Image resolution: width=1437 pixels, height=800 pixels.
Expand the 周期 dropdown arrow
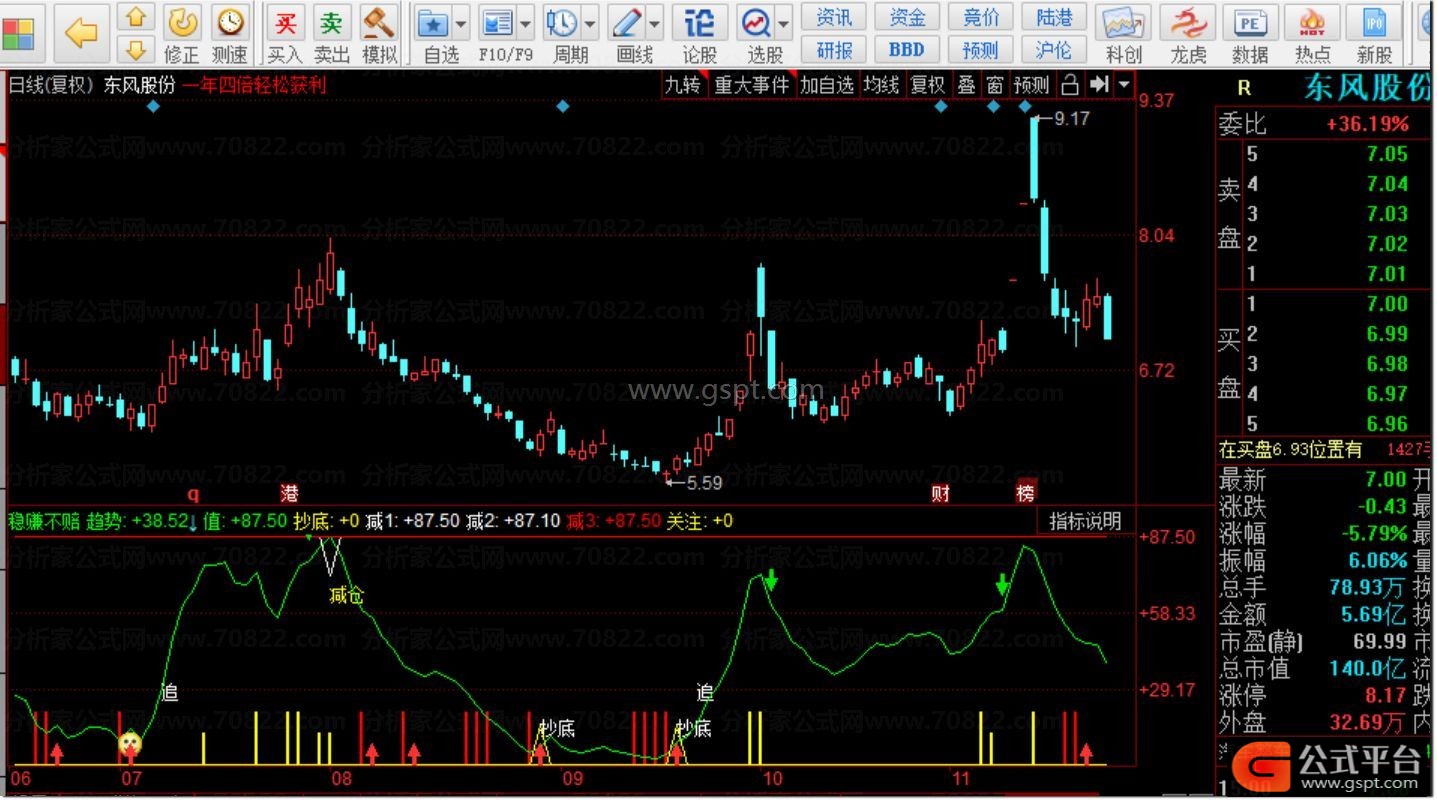tap(590, 23)
